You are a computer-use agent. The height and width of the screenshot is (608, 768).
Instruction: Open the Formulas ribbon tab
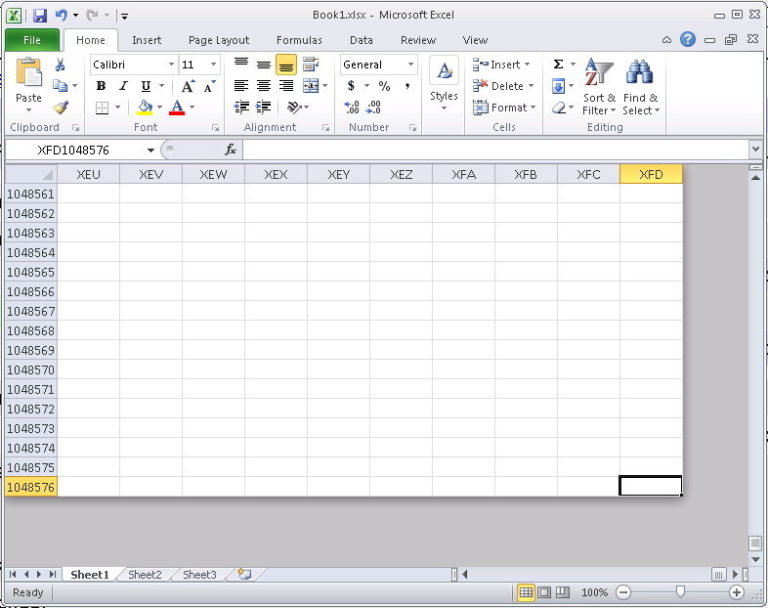299,40
